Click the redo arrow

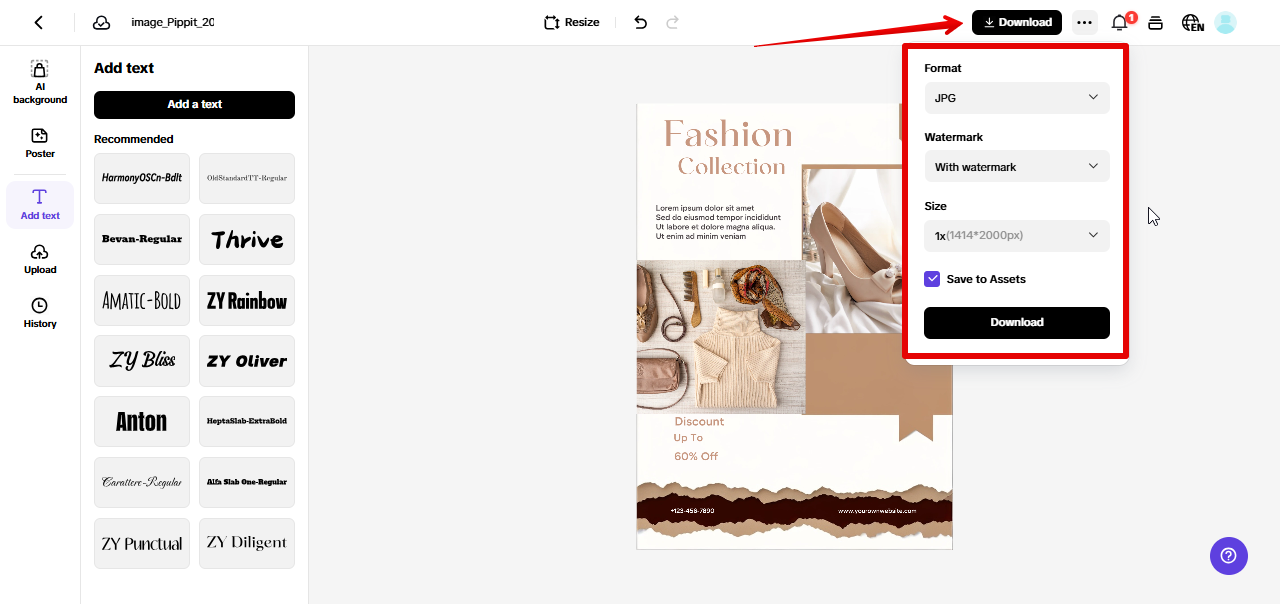point(673,21)
